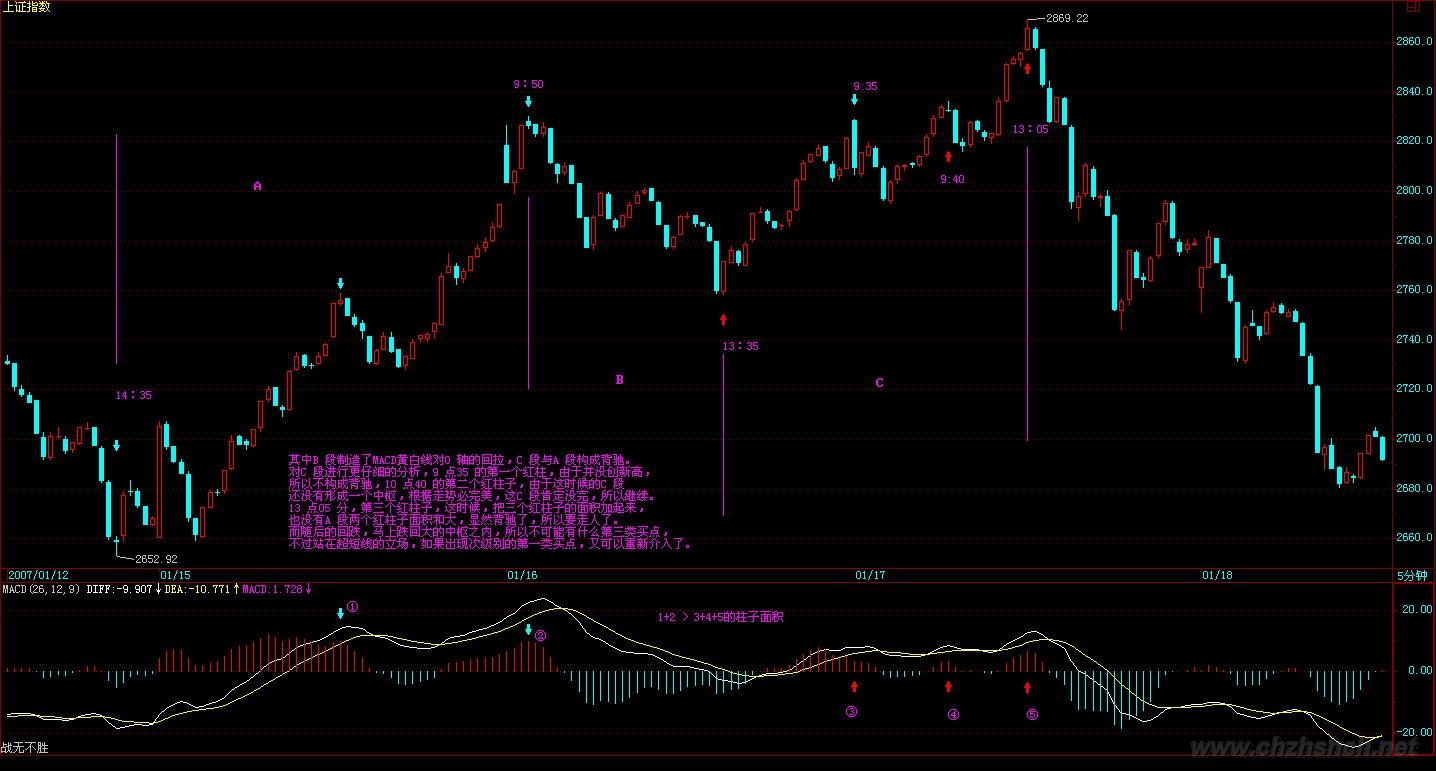Select the 01/16 date on the time axis
Viewport: 1436px width, 771px height.
click(x=522, y=575)
